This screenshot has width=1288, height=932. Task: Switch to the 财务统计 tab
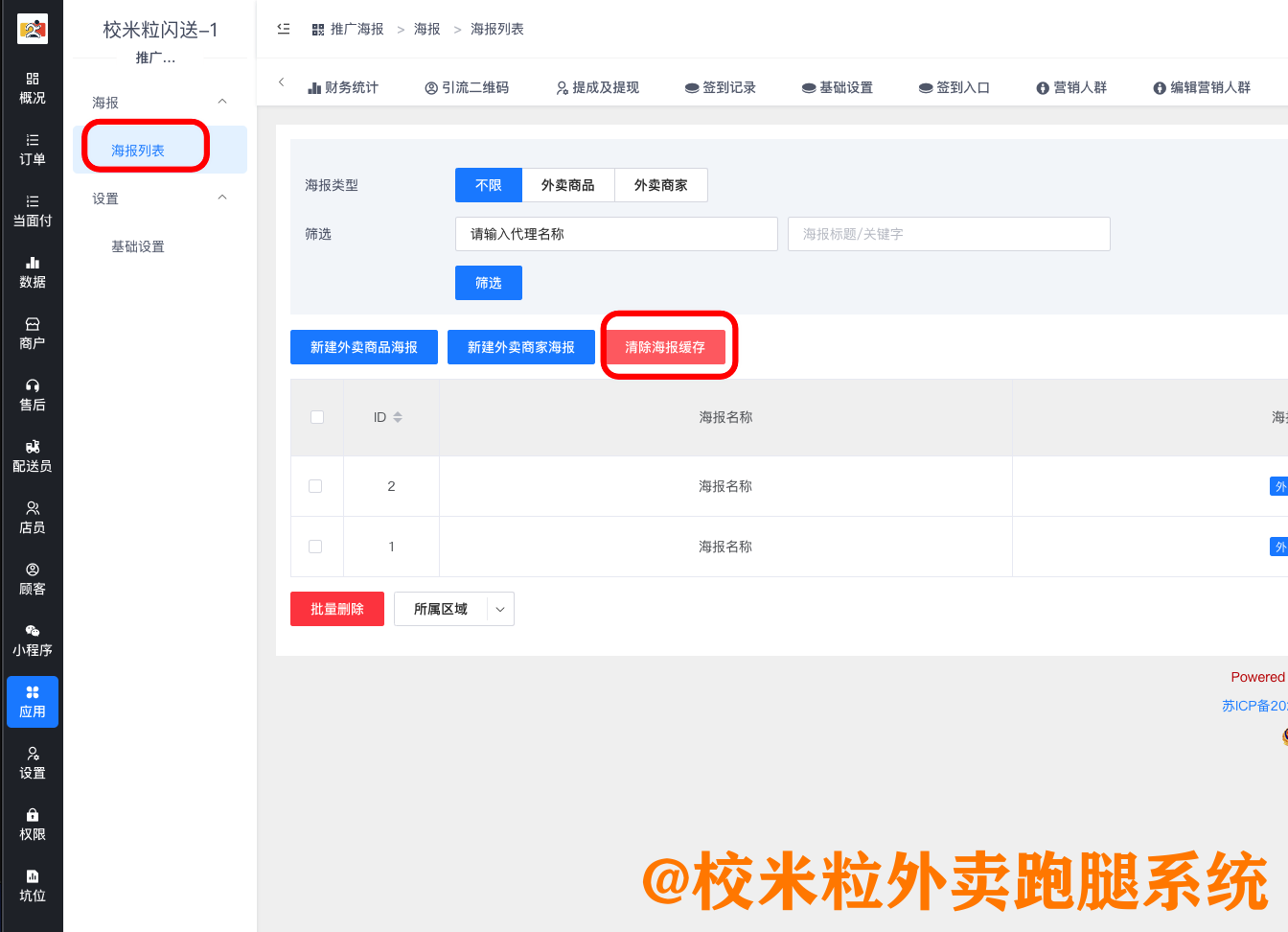click(342, 87)
